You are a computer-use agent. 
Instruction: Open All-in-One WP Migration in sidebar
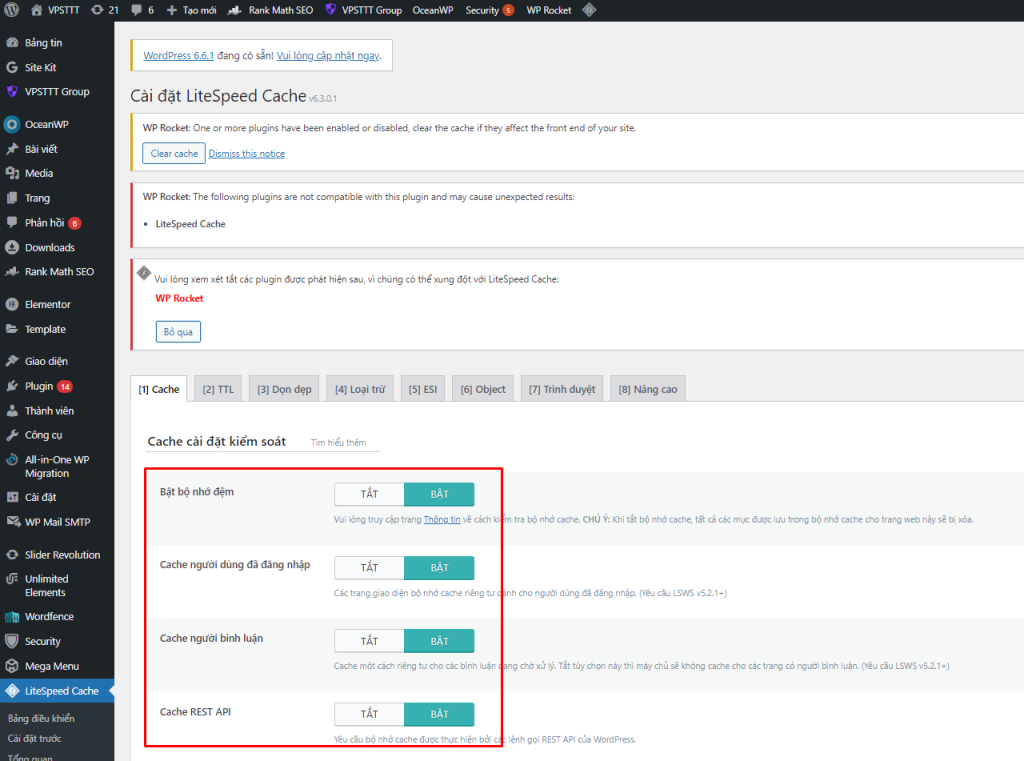coord(57,466)
